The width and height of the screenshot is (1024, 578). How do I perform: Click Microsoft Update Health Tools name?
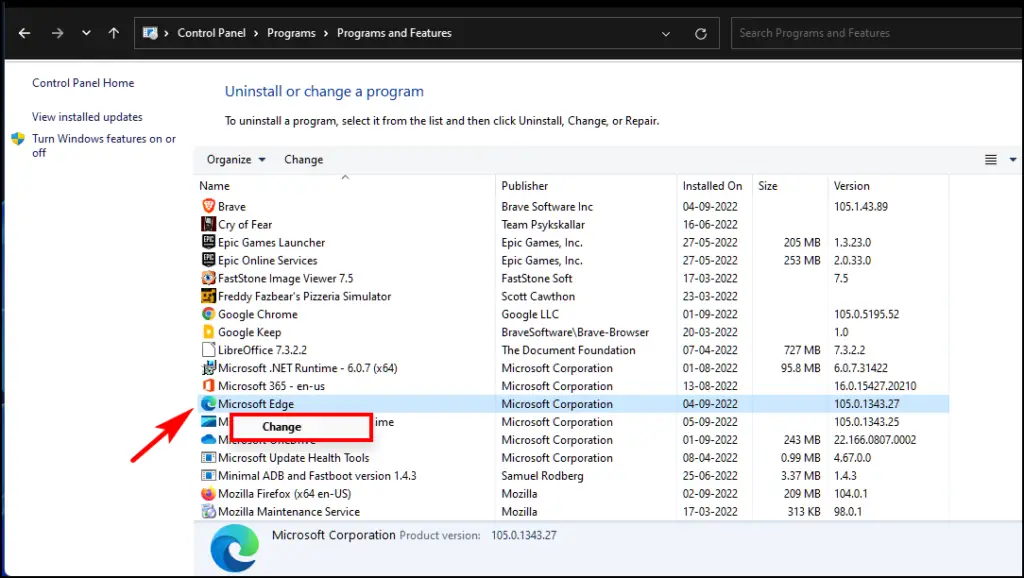[294, 458]
